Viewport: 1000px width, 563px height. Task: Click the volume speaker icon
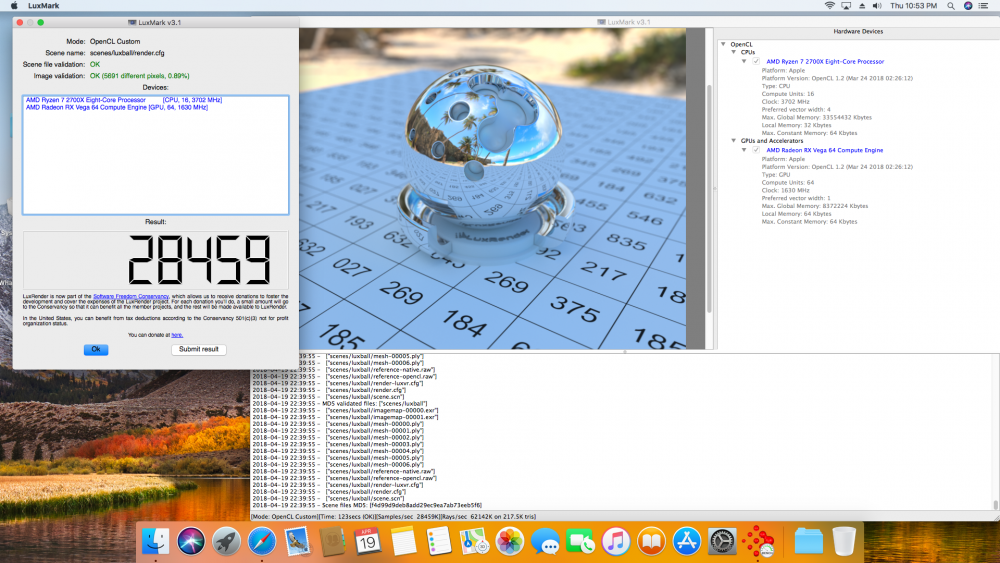pos(877,6)
